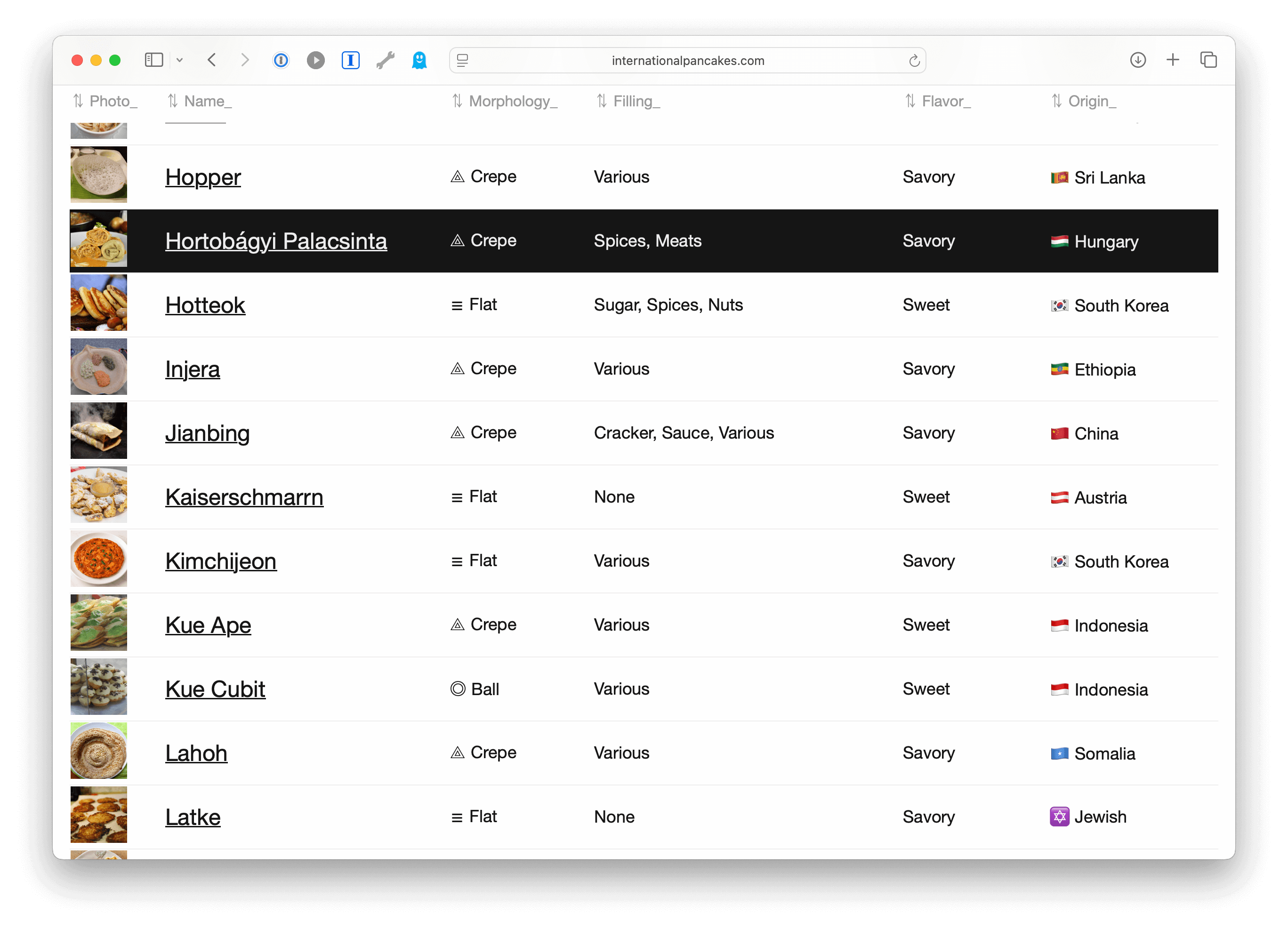The image size is (1288, 929).
Task: Show the tab overview
Action: tap(1208, 60)
